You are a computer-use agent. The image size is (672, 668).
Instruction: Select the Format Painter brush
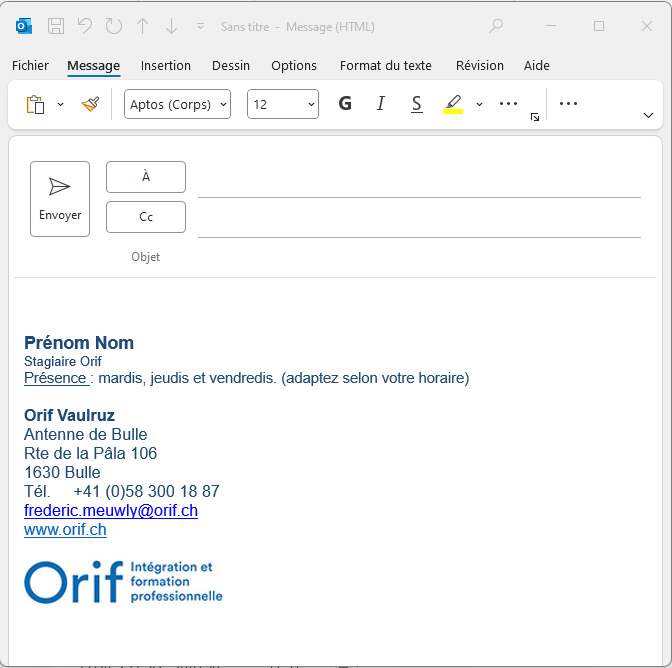point(90,104)
